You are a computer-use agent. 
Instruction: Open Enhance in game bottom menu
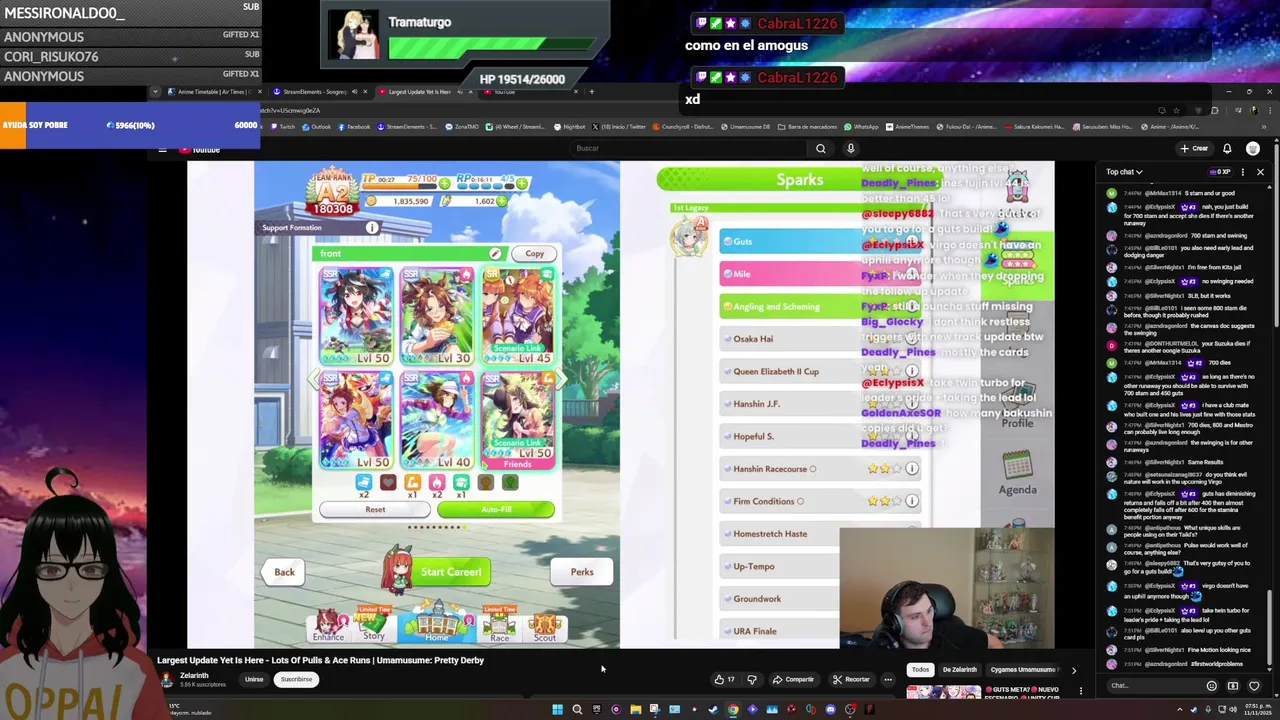click(x=328, y=626)
